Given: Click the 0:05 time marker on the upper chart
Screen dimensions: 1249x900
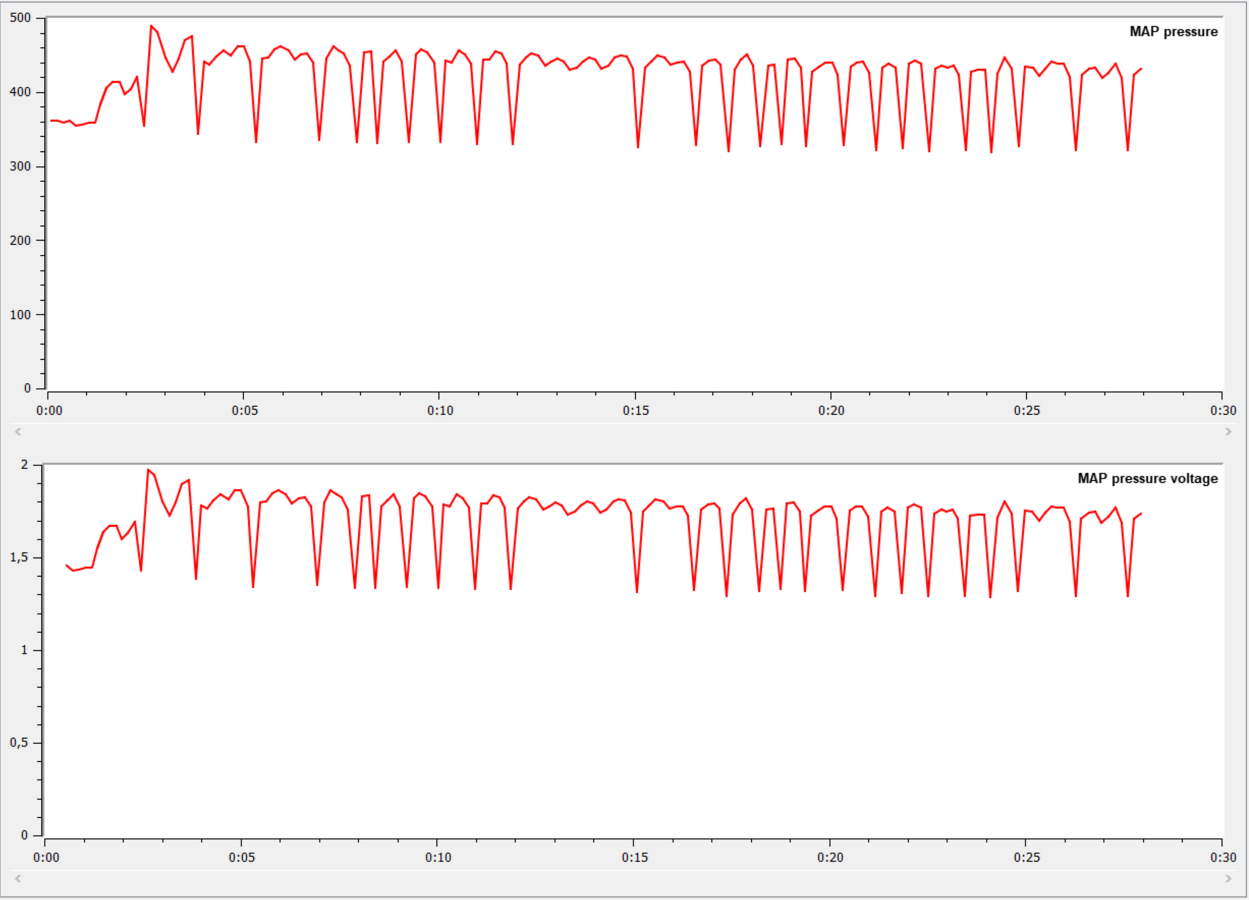Looking at the screenshot, I should pos(243,410).
